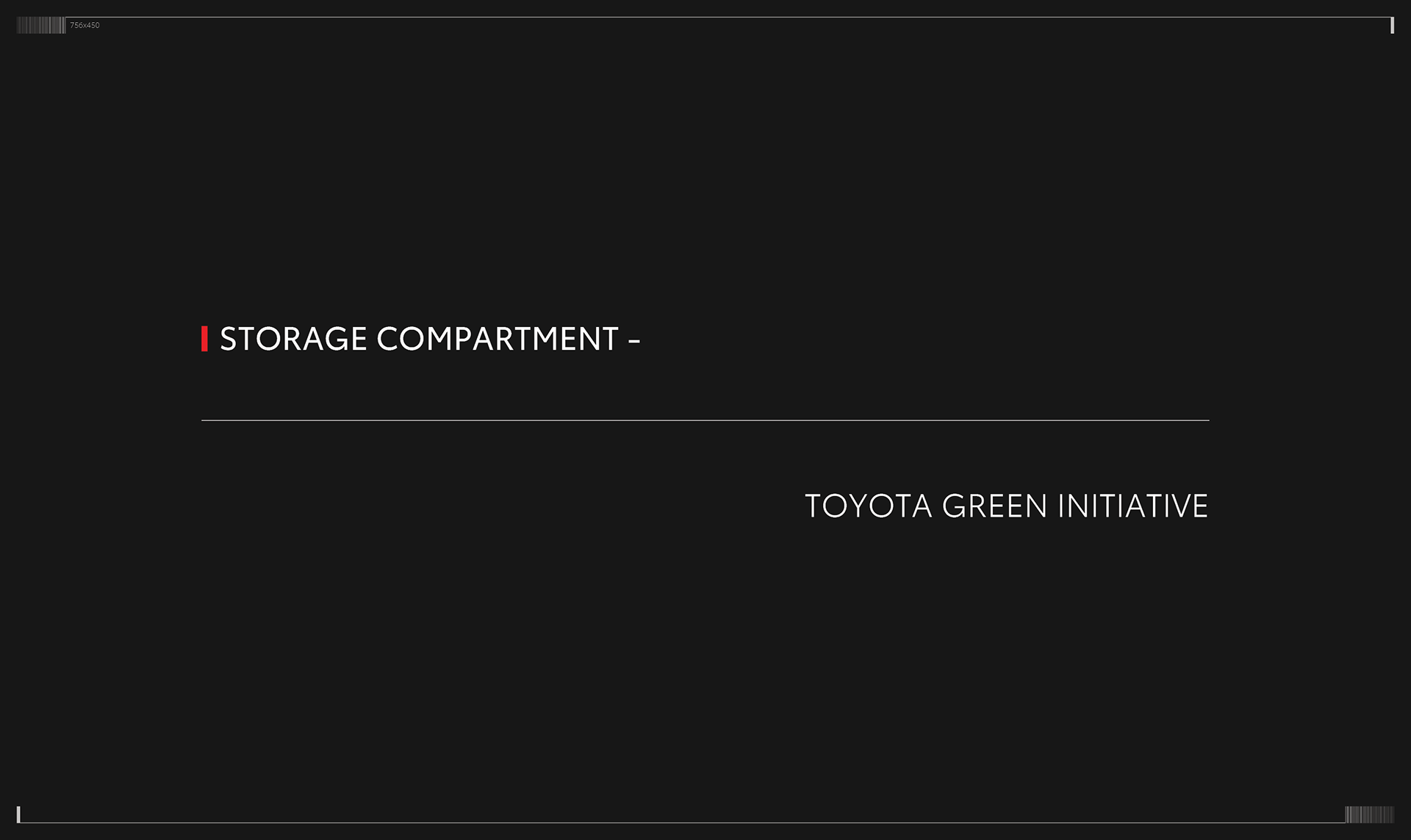The width and height of the screenshot is (1411, 840).
Task: Click the center of the horizontal divider line
Action: tap(705, 420)
